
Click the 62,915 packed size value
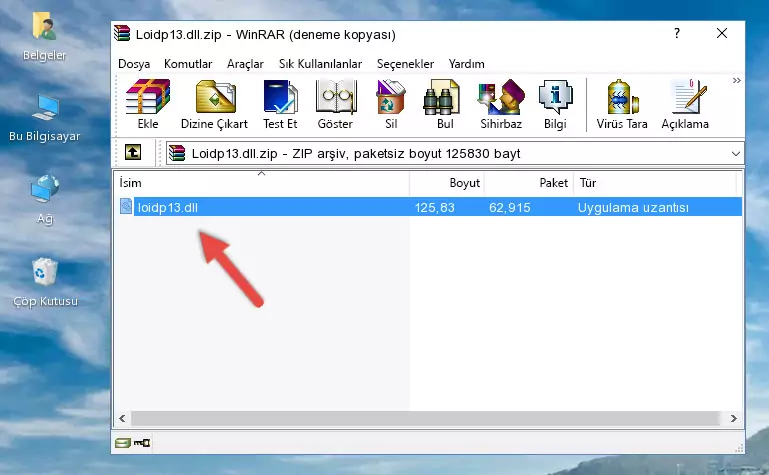coord(510,207)
